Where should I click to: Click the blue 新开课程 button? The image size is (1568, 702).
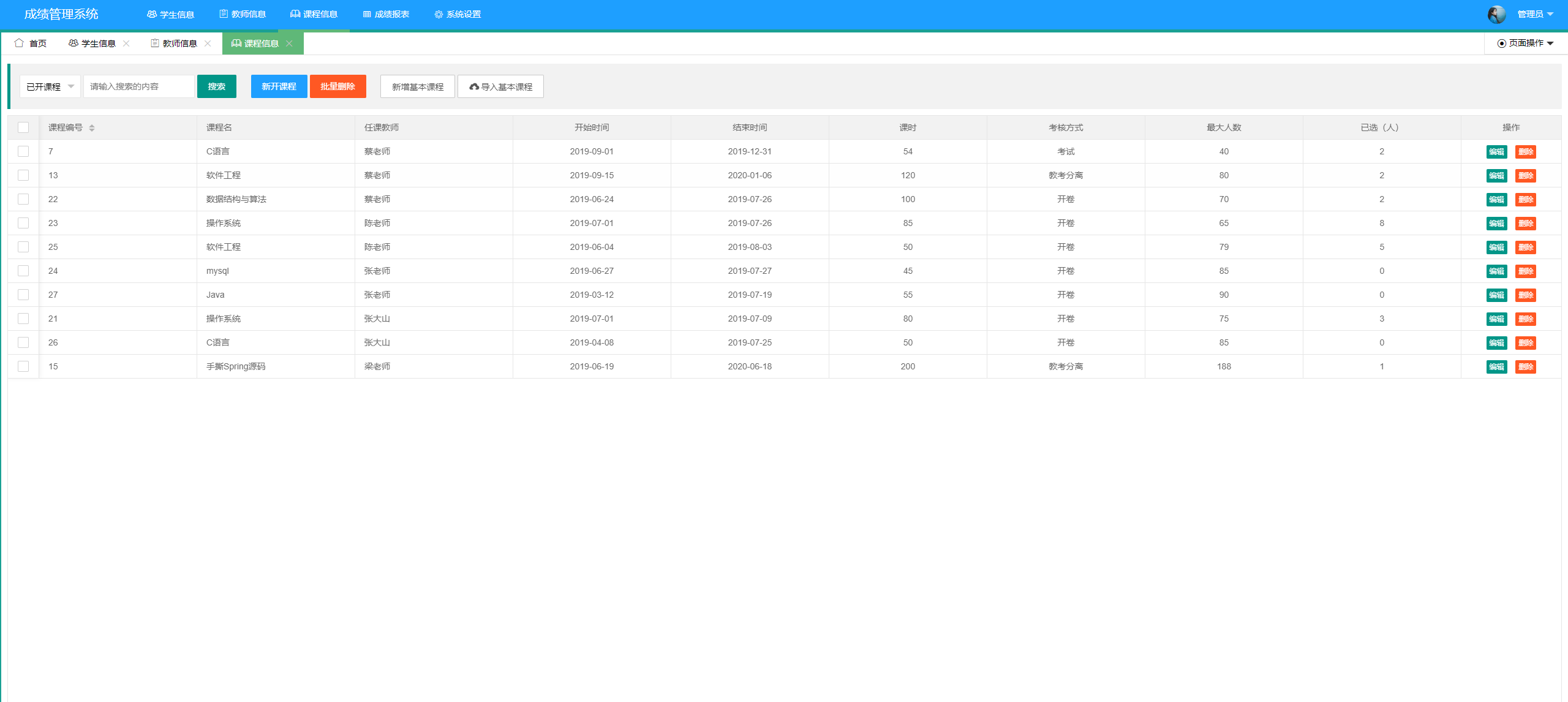point(279,86)
